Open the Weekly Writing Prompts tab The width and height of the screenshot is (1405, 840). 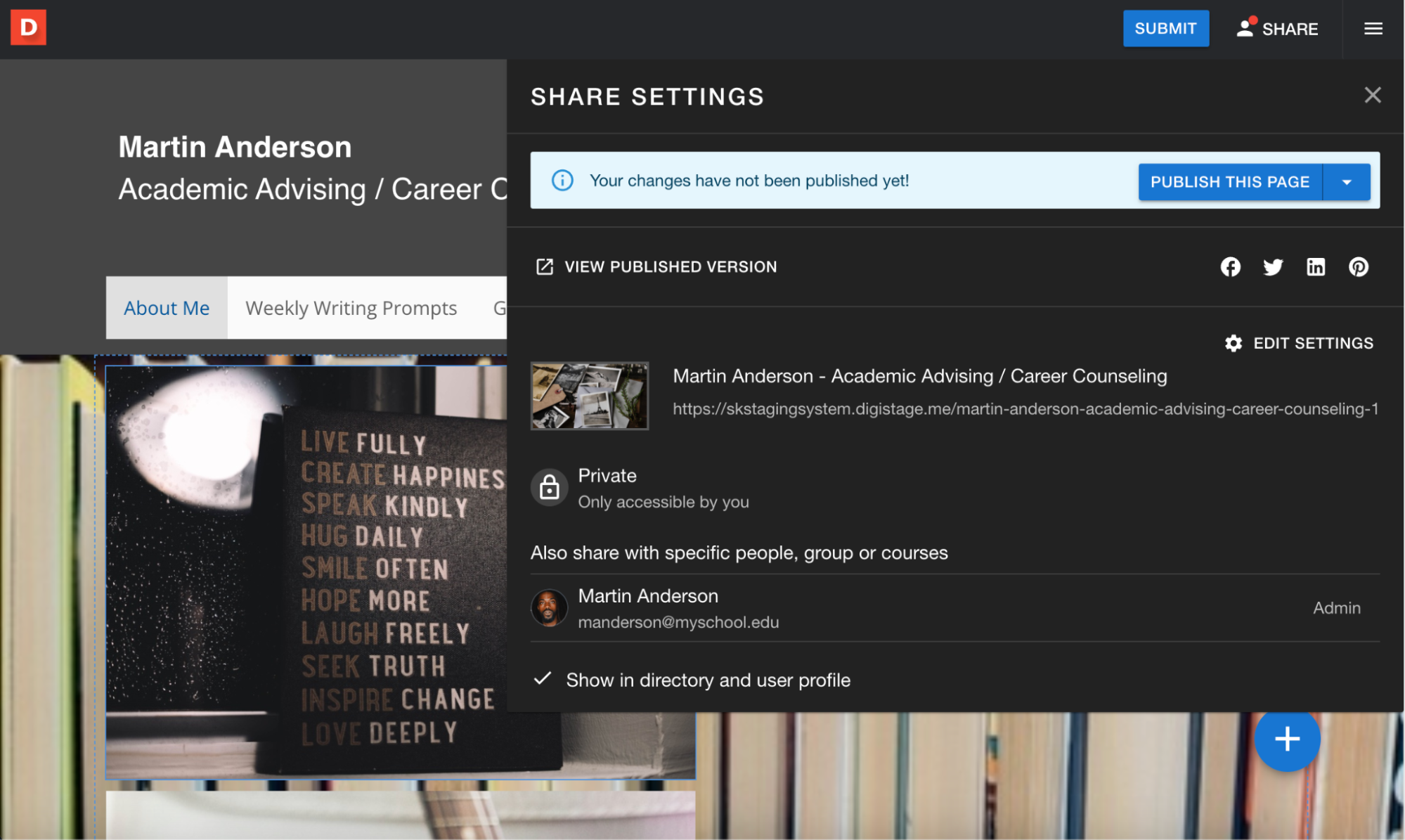[351, 308]
